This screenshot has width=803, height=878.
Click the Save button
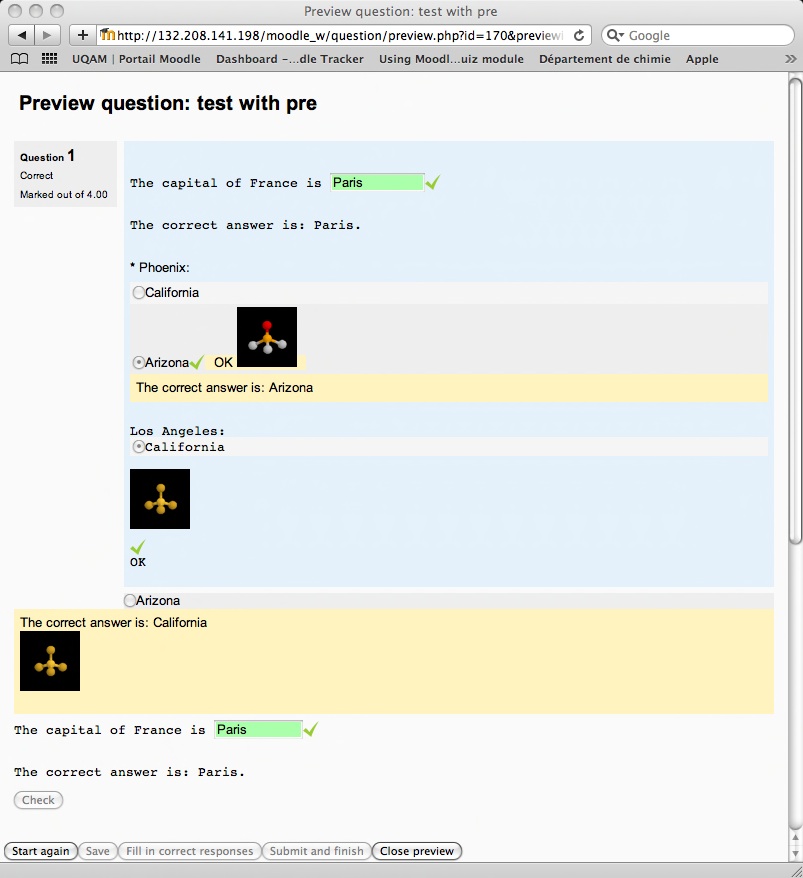click(x=97, y=851)
